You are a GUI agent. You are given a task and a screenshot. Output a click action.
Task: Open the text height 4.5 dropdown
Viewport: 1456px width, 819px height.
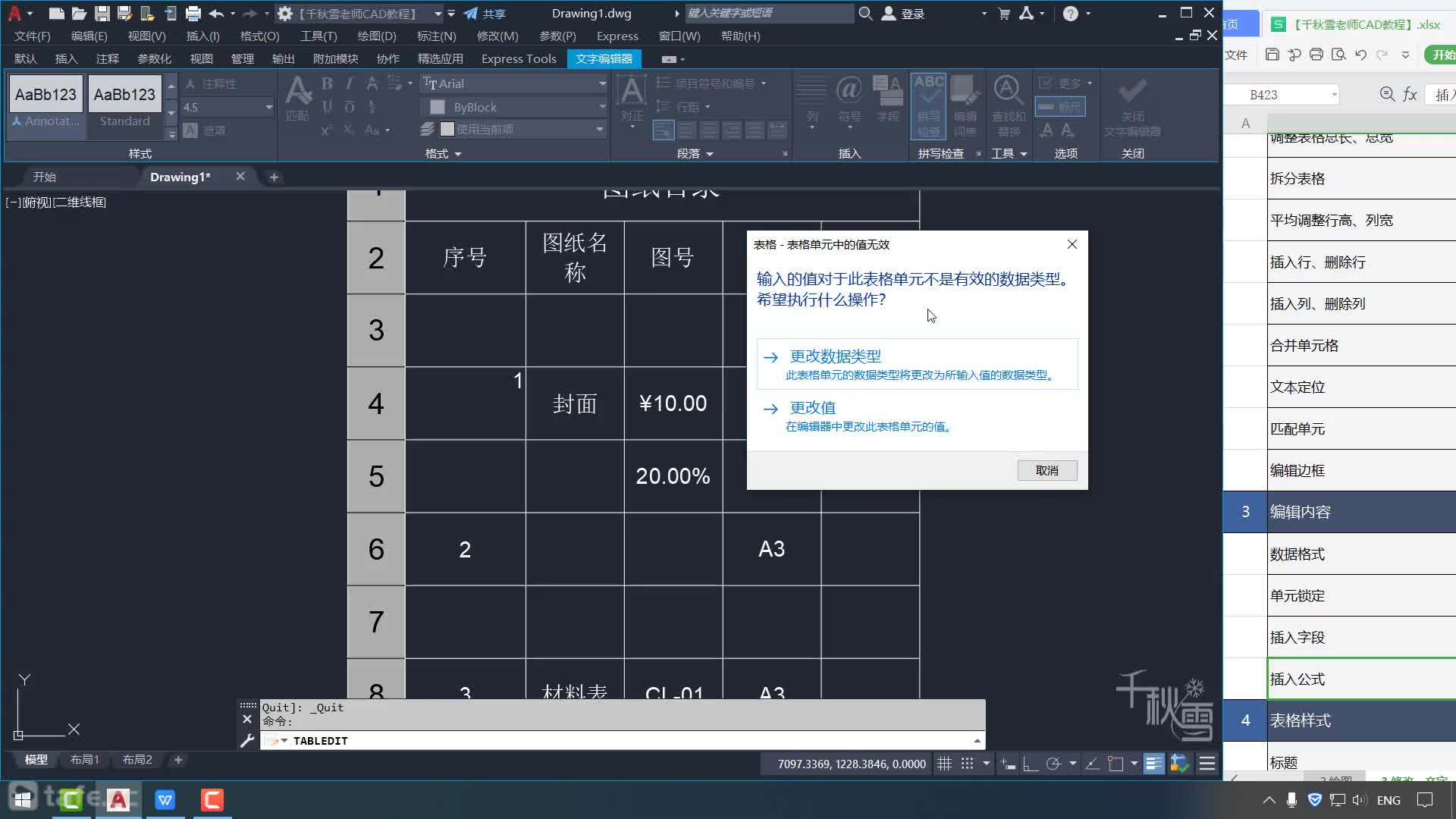click(268, 107)
